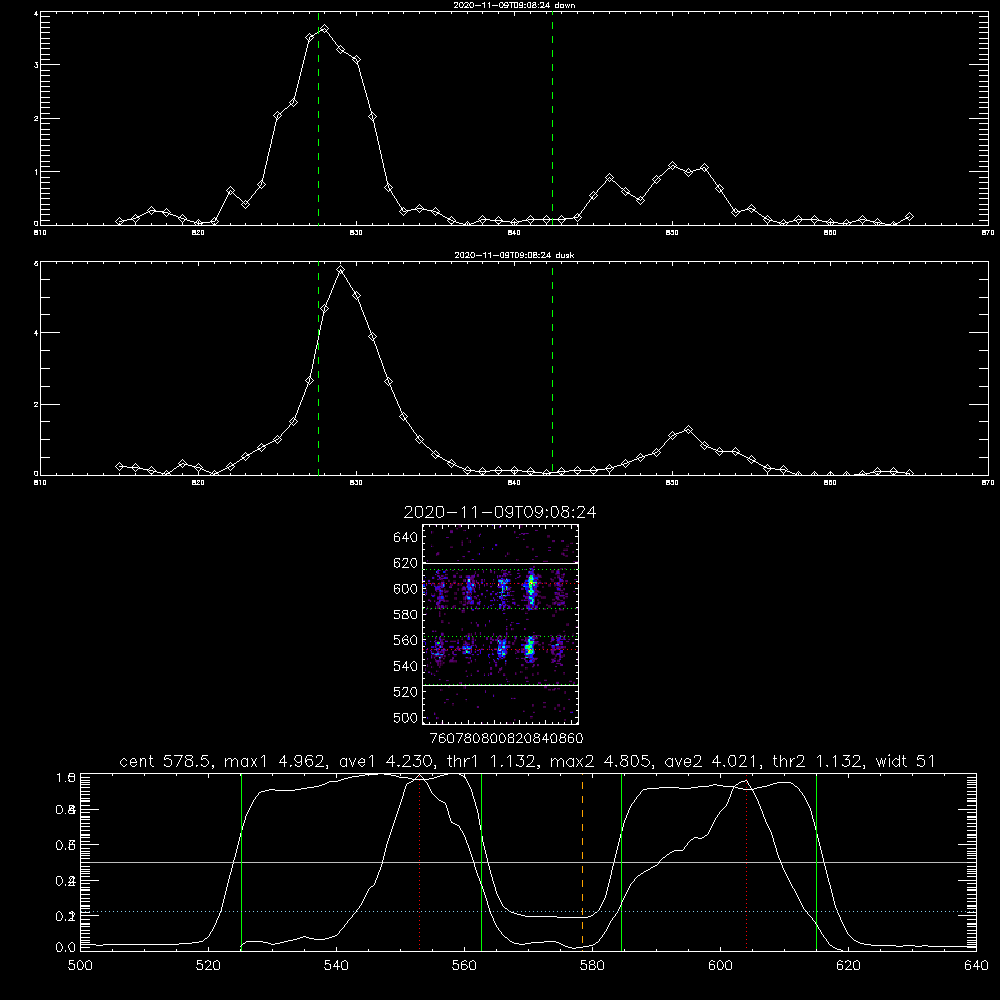1000x1000 pixels.
Task: Click the 560 label on spectral image y-axis
Action: (x=406, y=640)
